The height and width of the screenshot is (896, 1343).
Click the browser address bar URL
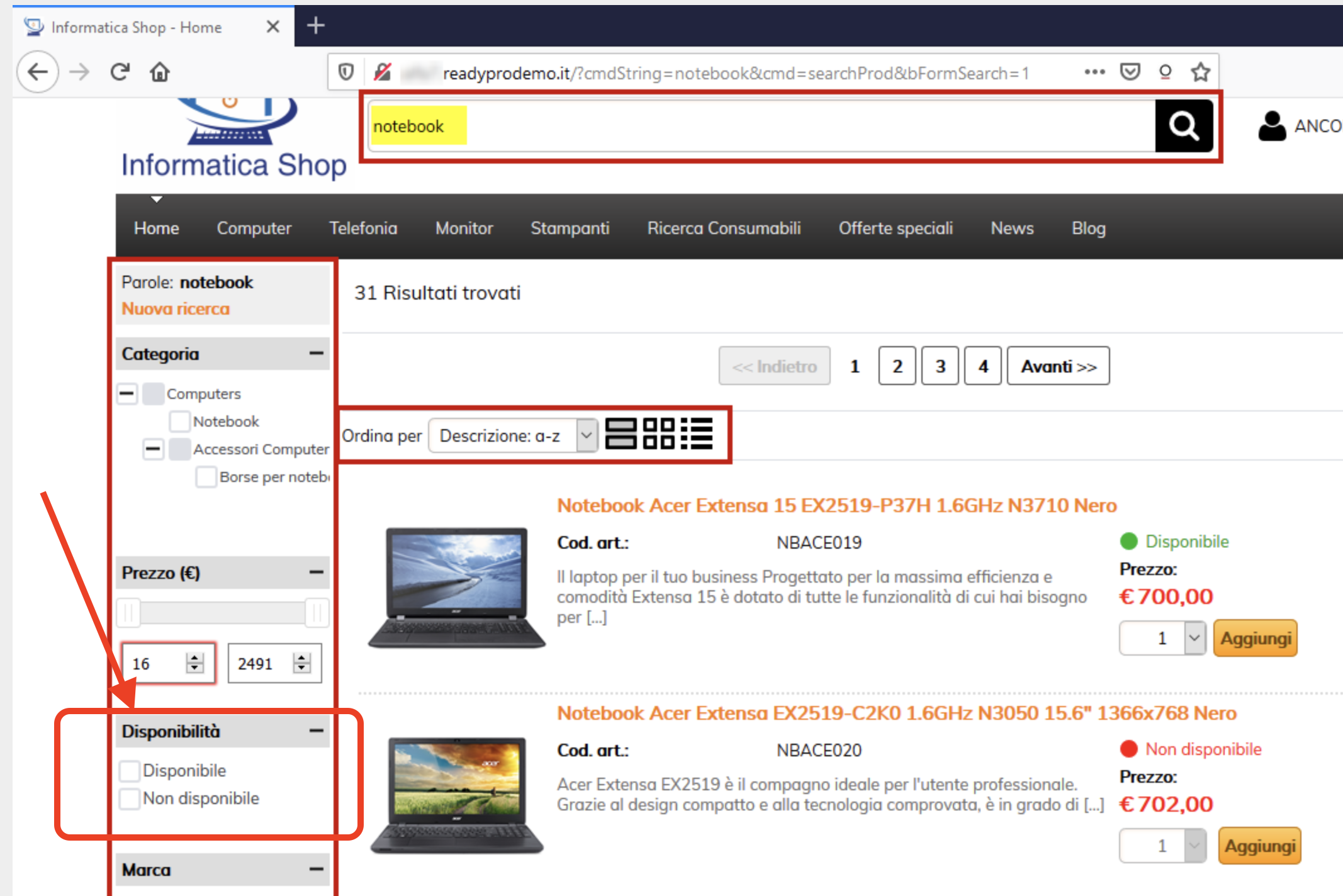(736, 73)
